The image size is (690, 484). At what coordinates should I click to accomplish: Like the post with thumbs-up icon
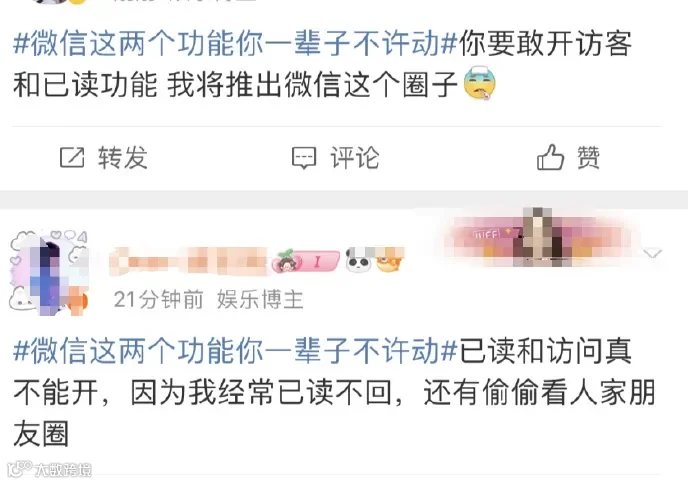(x=550, y=157)
